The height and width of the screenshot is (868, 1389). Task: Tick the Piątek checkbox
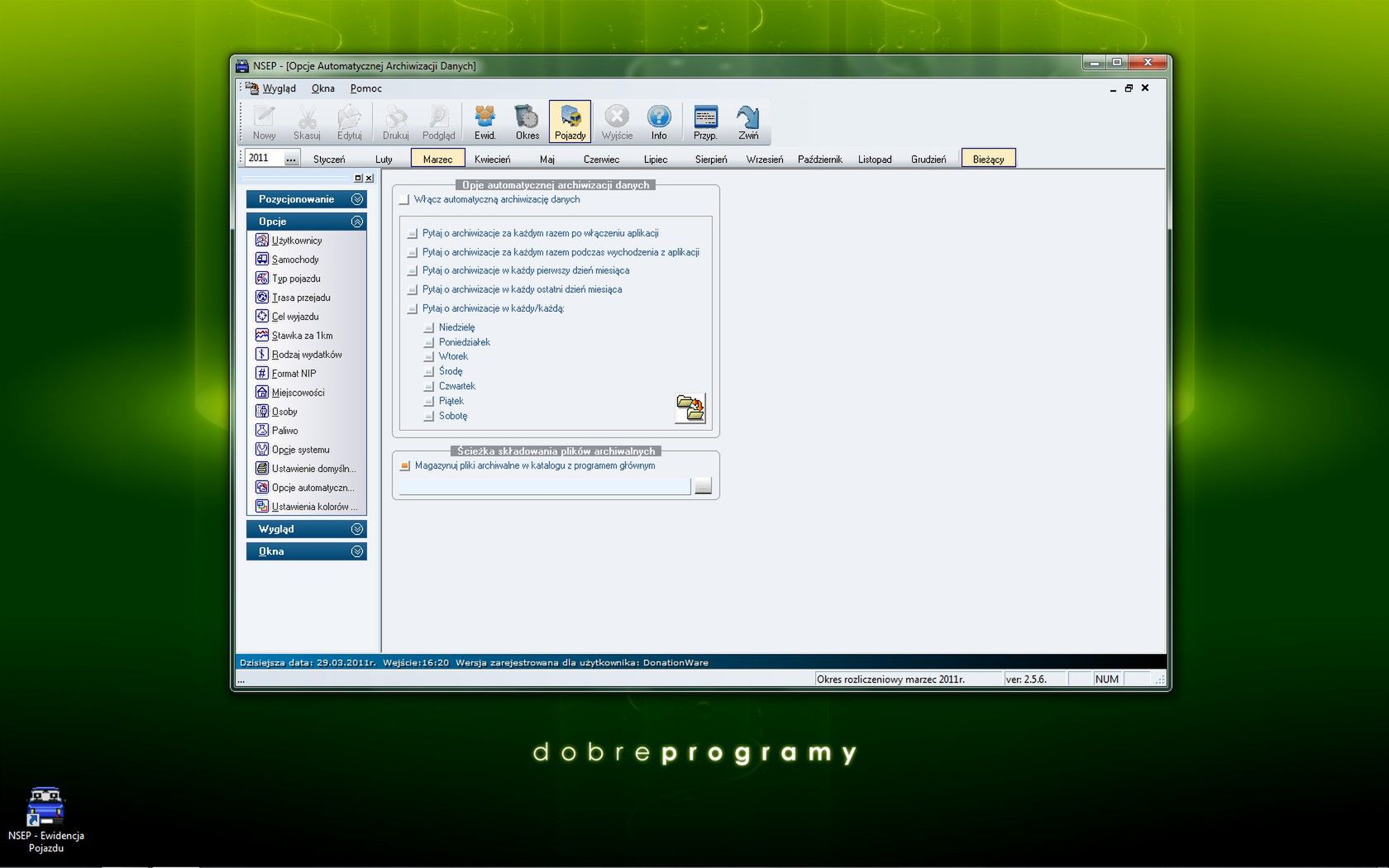click(x=429, y=402)
